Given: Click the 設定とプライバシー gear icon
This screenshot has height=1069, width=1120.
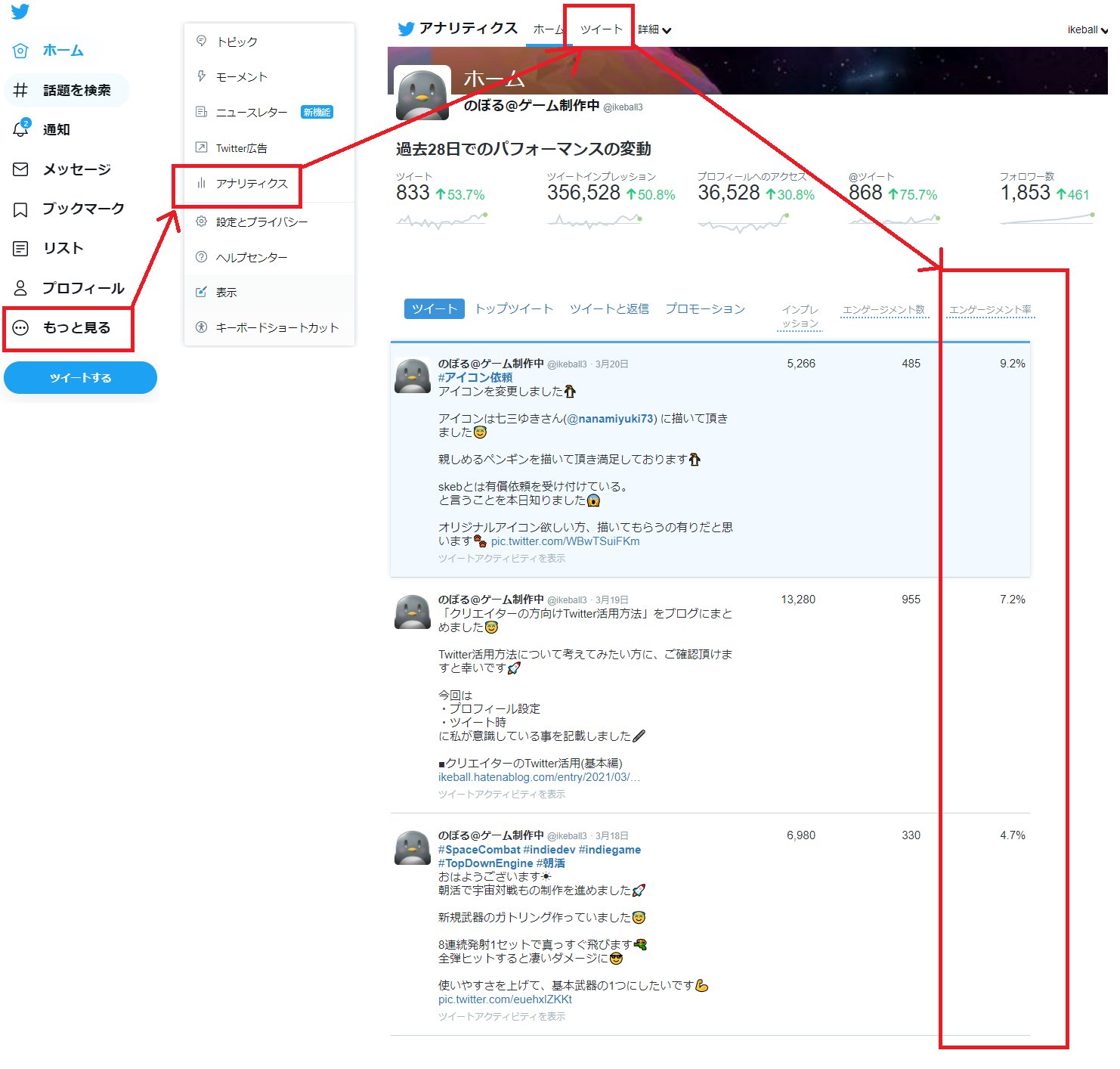Looking at the screenshot, I should point(201,222).
